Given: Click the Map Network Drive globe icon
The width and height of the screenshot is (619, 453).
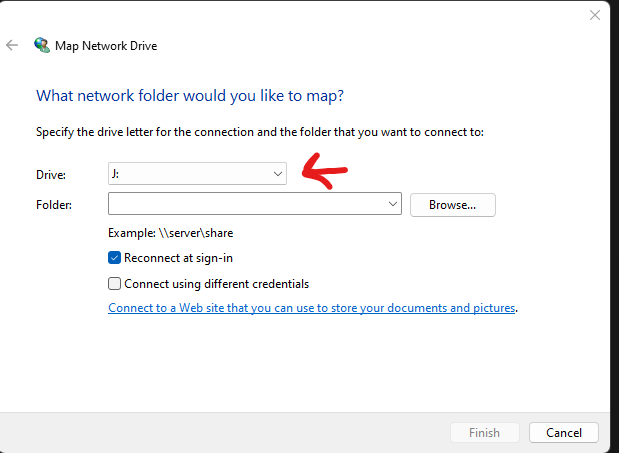Looking at the screenshot, I should (x=42, y=45).
